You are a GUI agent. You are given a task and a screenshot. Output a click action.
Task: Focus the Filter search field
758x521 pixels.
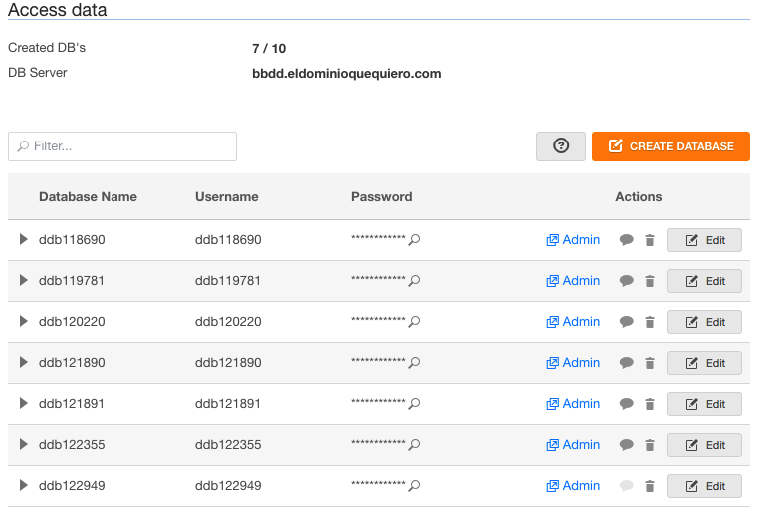pos(122,146)
